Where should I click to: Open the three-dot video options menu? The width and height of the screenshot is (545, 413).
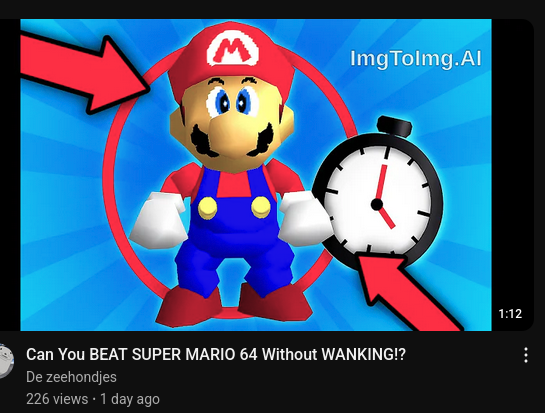[526, 355]
